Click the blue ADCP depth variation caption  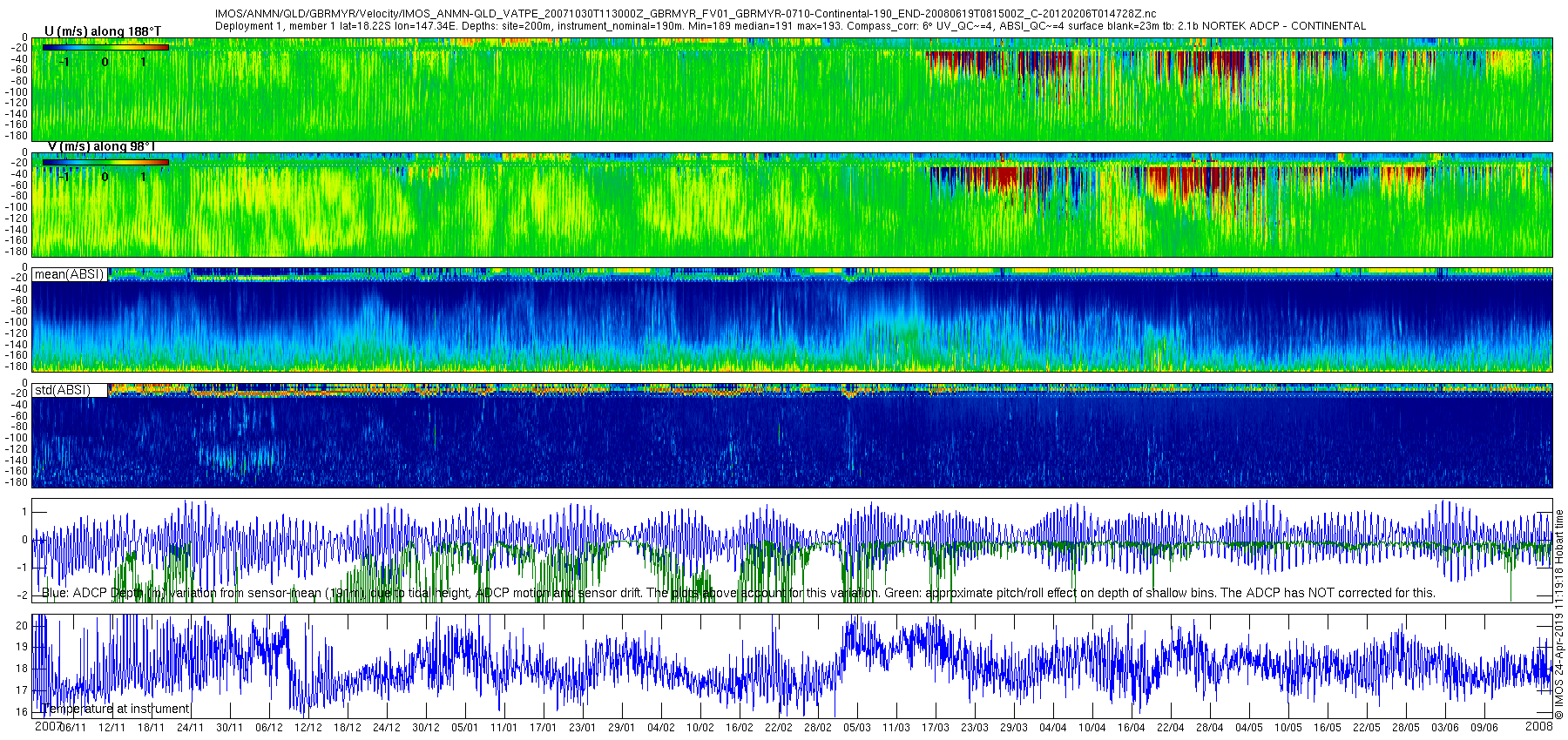pos(739,593)
